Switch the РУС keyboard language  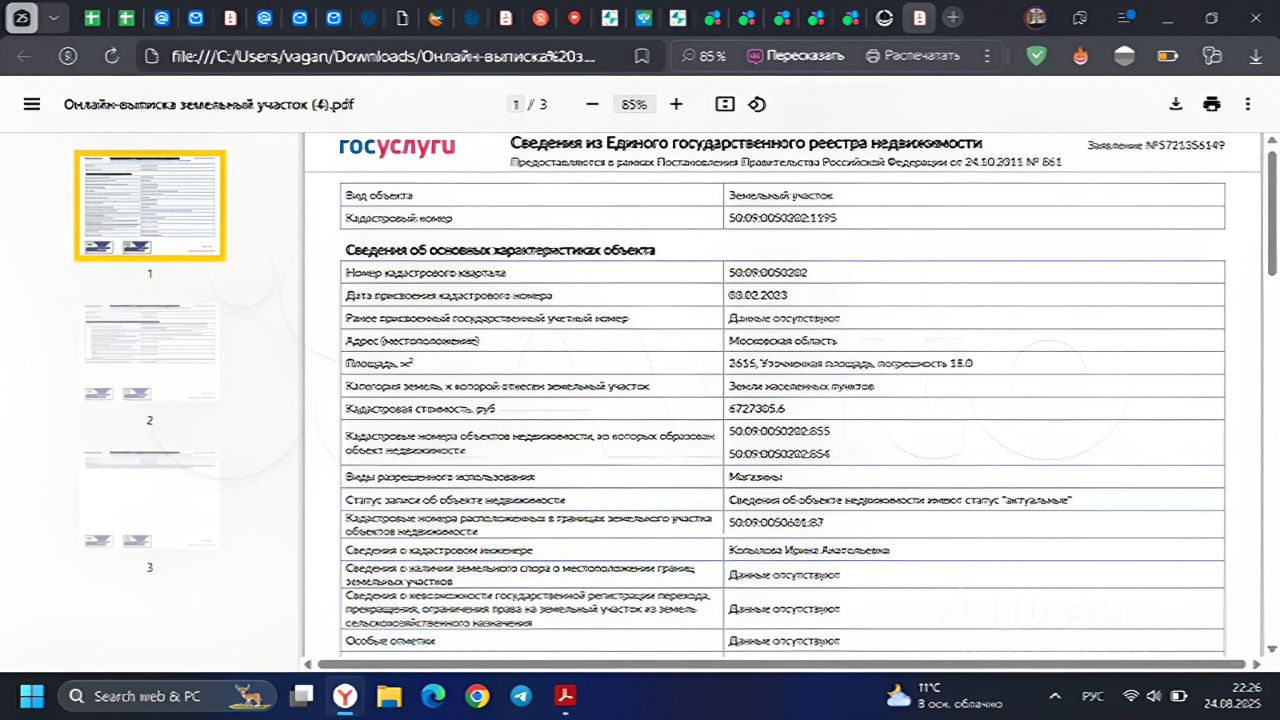pos(1093,696)
